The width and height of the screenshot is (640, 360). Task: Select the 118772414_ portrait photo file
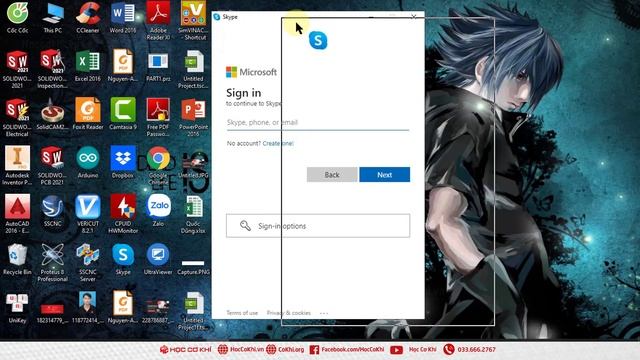pos(88,303)
